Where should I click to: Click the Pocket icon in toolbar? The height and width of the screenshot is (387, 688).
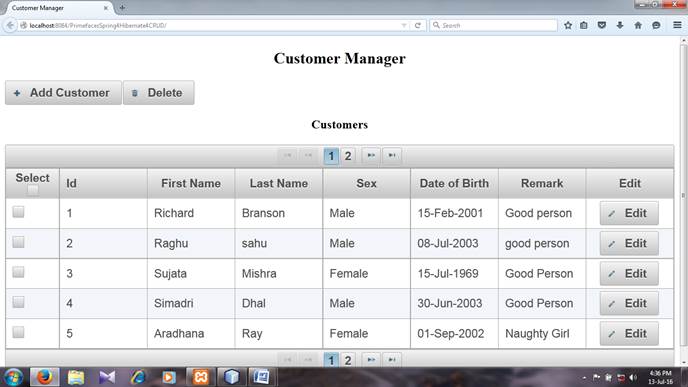click(602, 25)
